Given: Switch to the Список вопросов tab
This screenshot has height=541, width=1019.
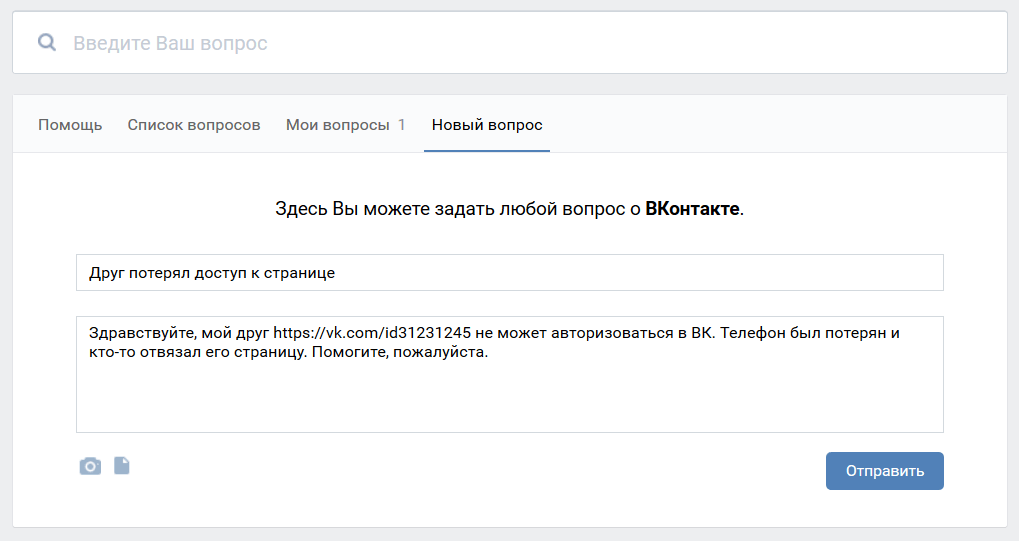Looking at the screenshot, I should [x=194, y=125].
